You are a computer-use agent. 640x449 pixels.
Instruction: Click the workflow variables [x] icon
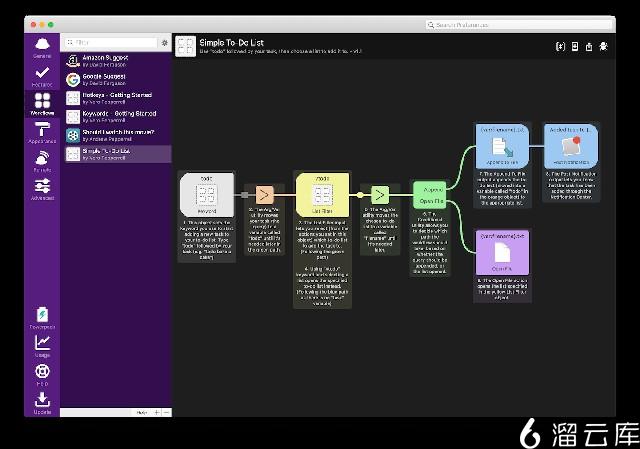[x=560, y=46]
